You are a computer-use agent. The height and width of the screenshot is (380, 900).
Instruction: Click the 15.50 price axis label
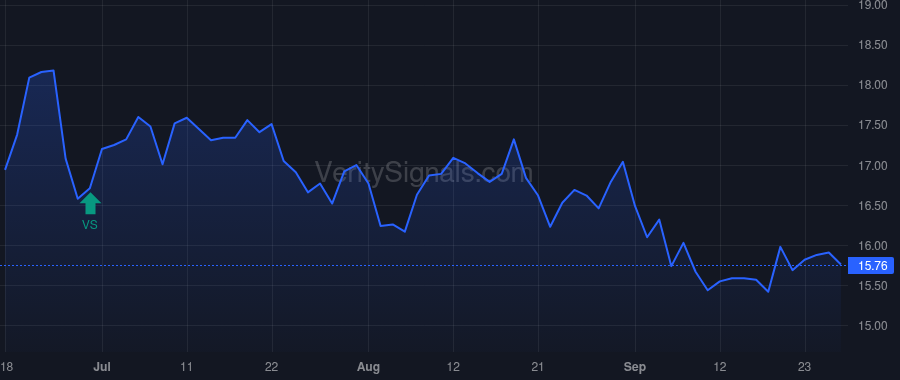[872, 286]
